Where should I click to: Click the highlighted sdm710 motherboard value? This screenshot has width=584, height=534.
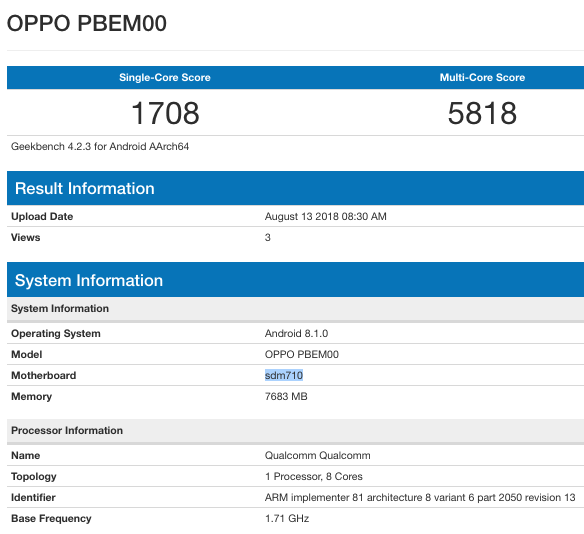click(284, 375)
